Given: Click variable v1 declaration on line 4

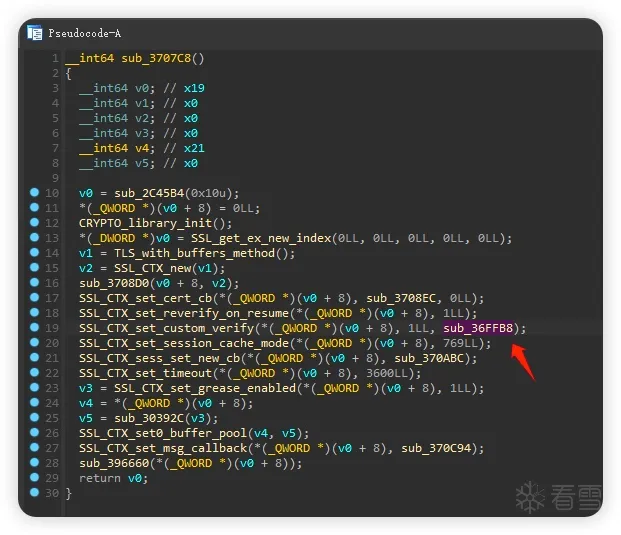Looking at the screenshot, I should click(x=142, y=103).
